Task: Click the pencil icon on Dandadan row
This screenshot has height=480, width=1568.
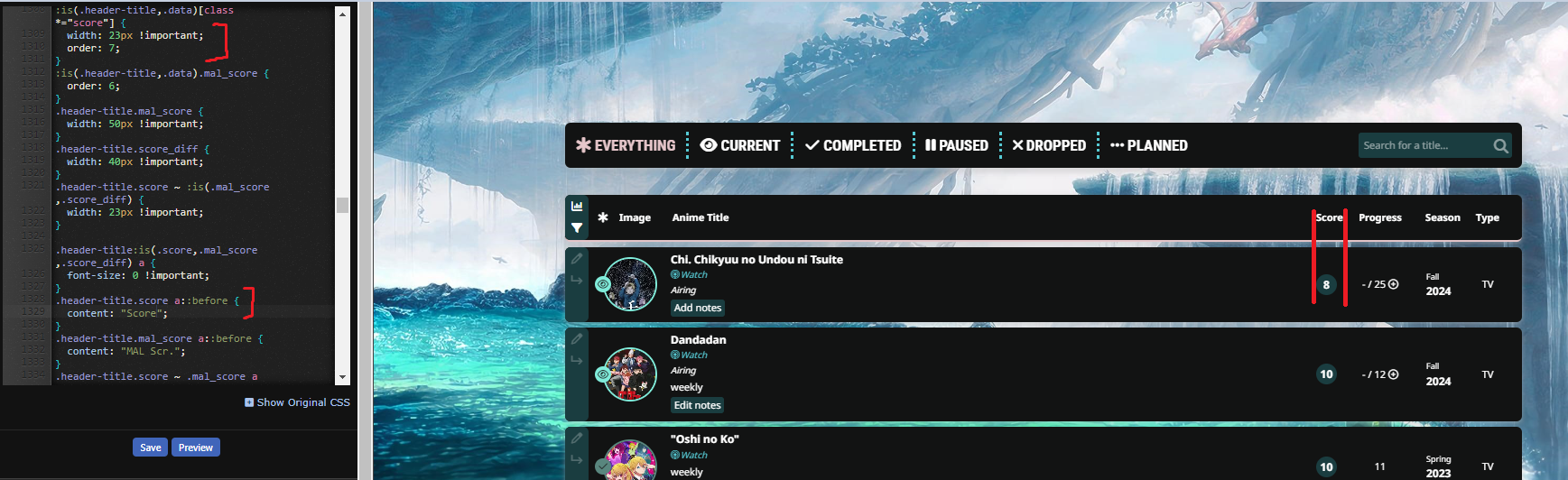Action: click(x=577, y=339)
